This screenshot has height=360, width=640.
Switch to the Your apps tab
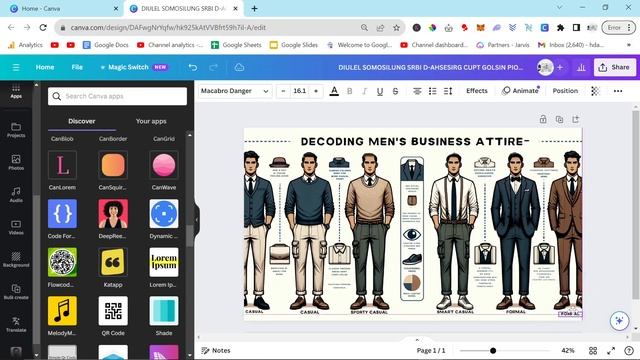click(151, 121)
